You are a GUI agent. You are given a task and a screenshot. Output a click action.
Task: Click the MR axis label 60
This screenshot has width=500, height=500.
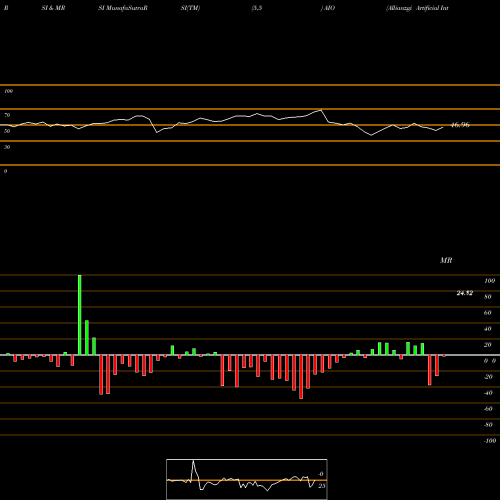[x=488, y=313]
